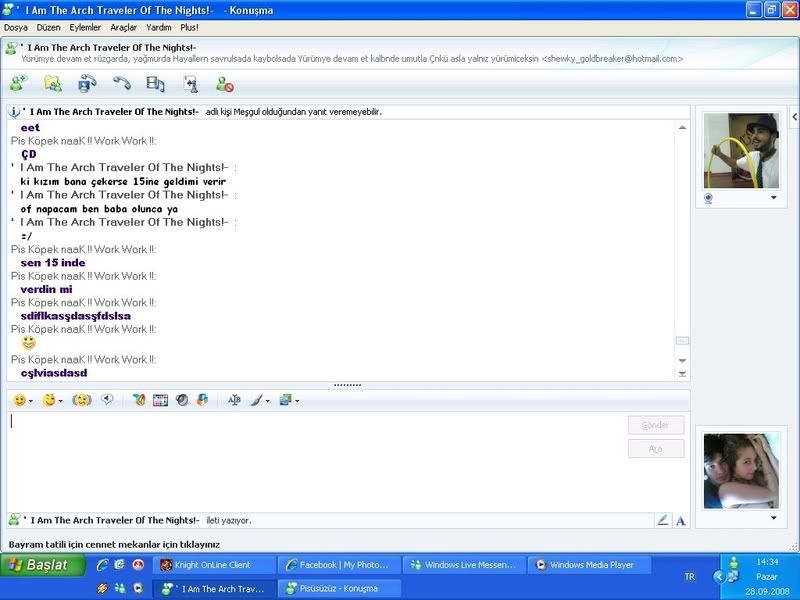Open the Yardım menu
The image size is (800, 600).
[x=159, y=28]
